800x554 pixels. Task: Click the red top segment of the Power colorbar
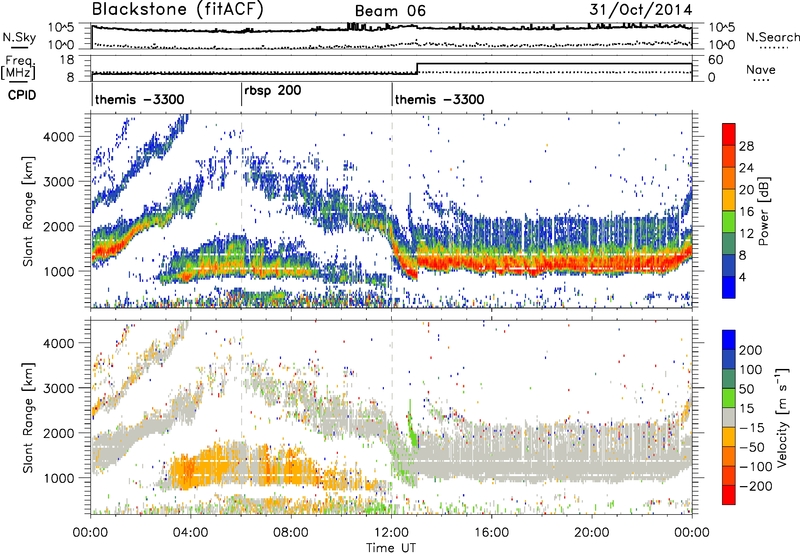[x=729, y=134]
